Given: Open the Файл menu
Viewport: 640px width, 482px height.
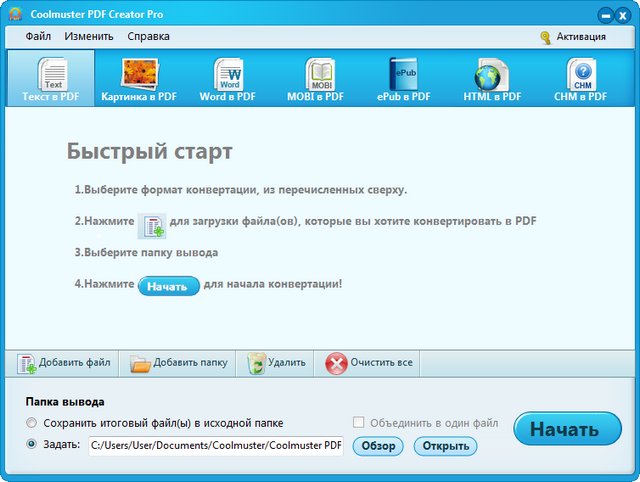Looking at the screenshot, I should [39, 36].
